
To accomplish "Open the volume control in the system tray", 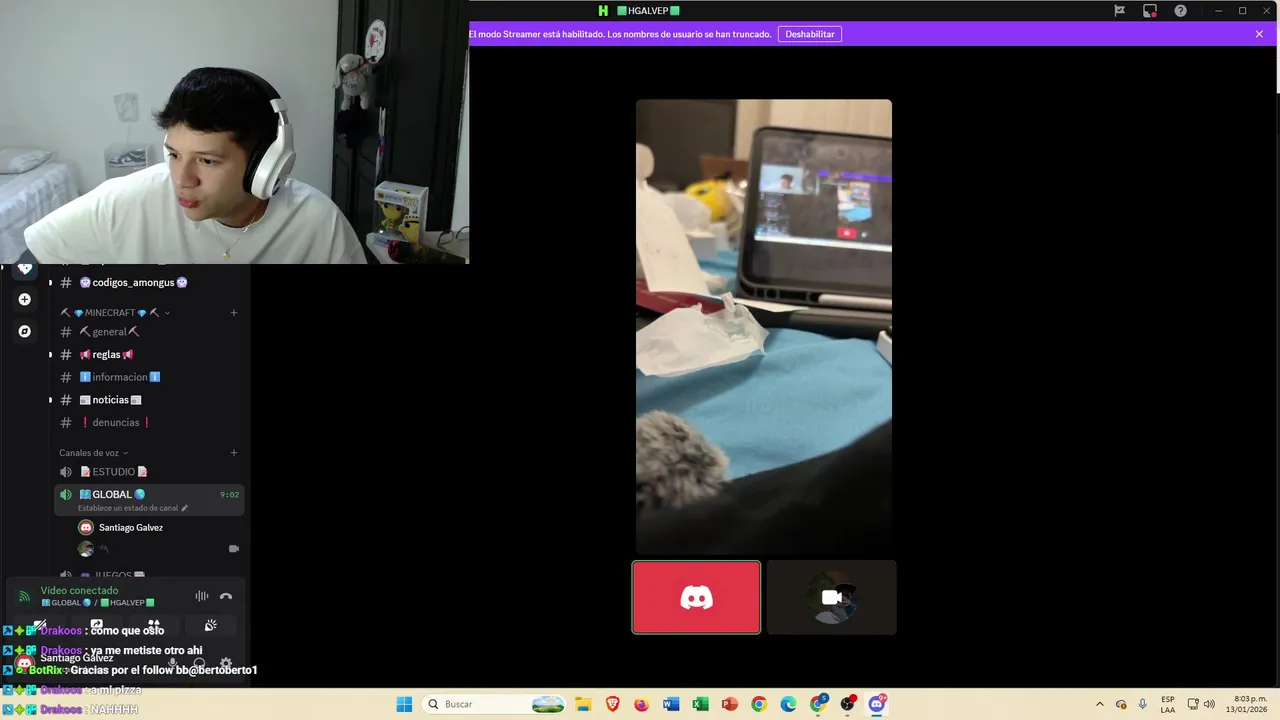I will pos(1210,704).
